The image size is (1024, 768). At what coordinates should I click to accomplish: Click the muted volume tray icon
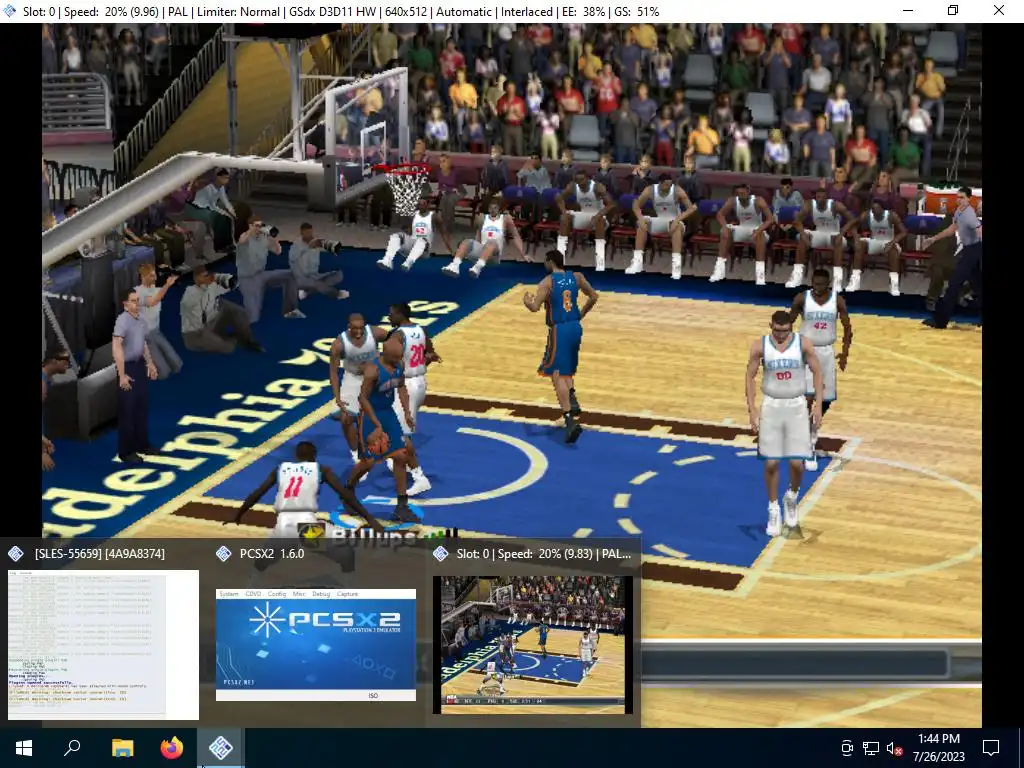(x=895, y=748)
